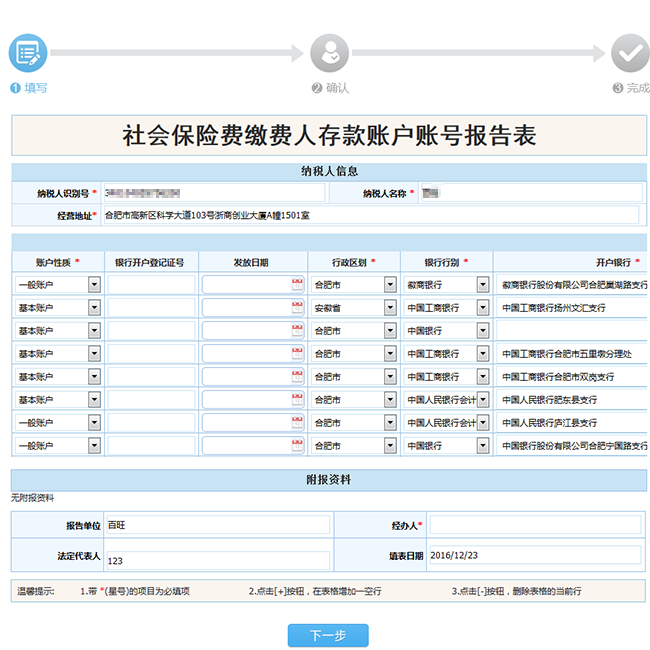
Task: Click the 经办人 input field
Action: pos(536,525)
